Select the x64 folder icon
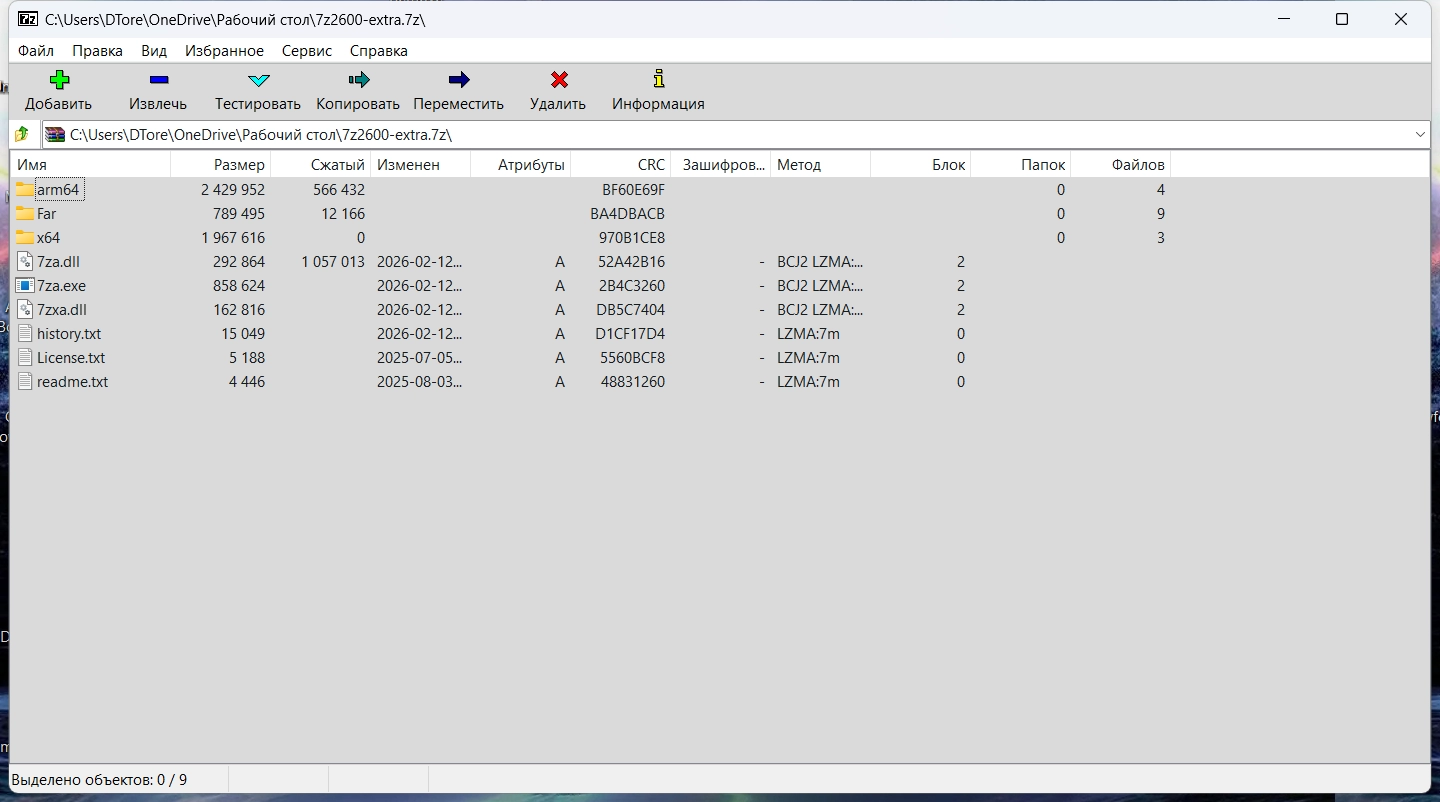 click(25, 238)
